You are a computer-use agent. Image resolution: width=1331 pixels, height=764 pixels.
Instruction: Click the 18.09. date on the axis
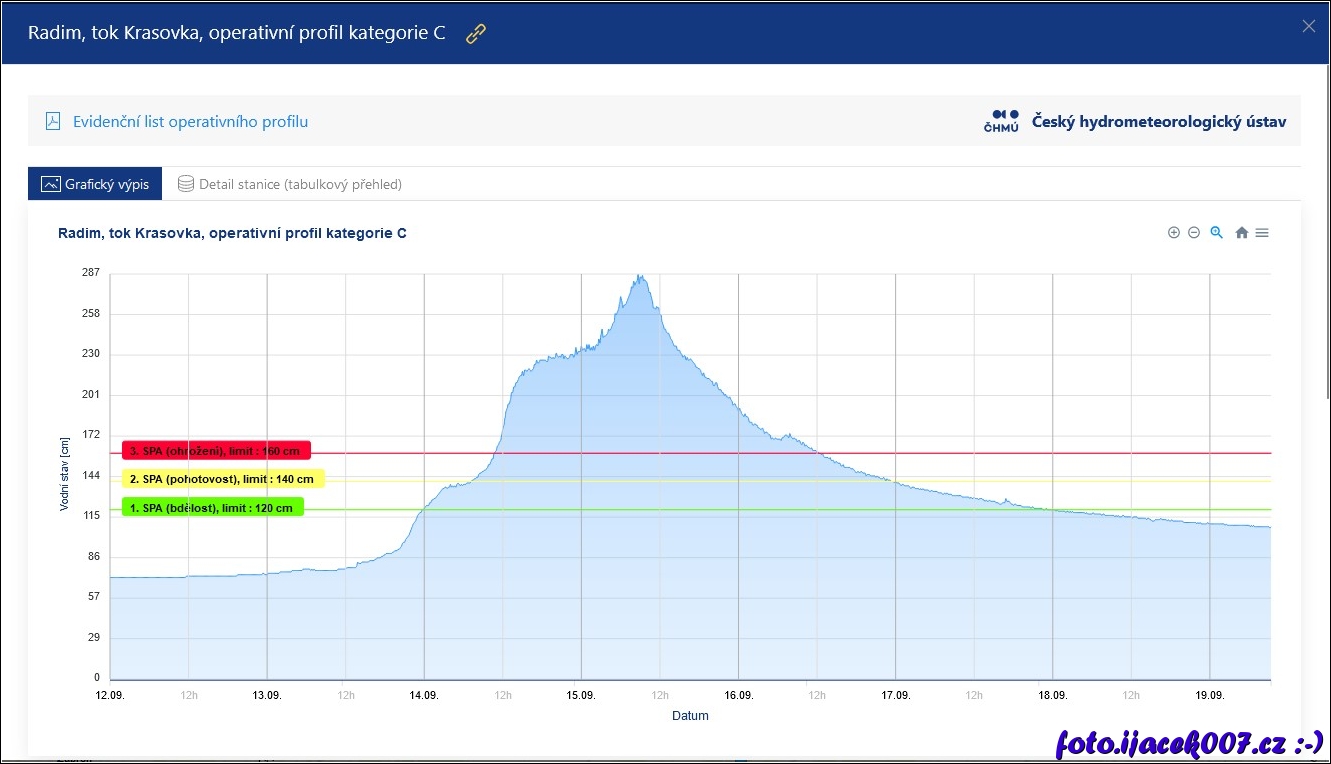click(1052, 695)
